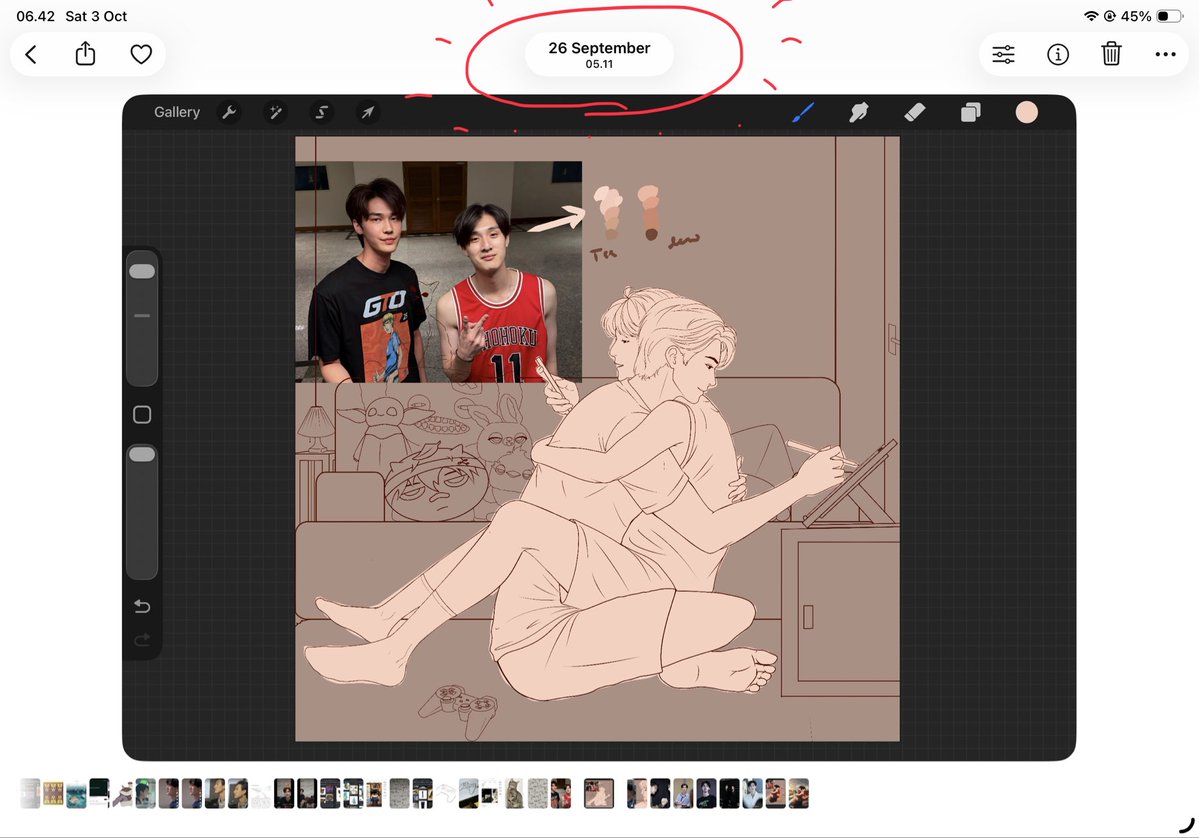Select the current drawing thumbnail in the filmstrip

click(599, 794)
